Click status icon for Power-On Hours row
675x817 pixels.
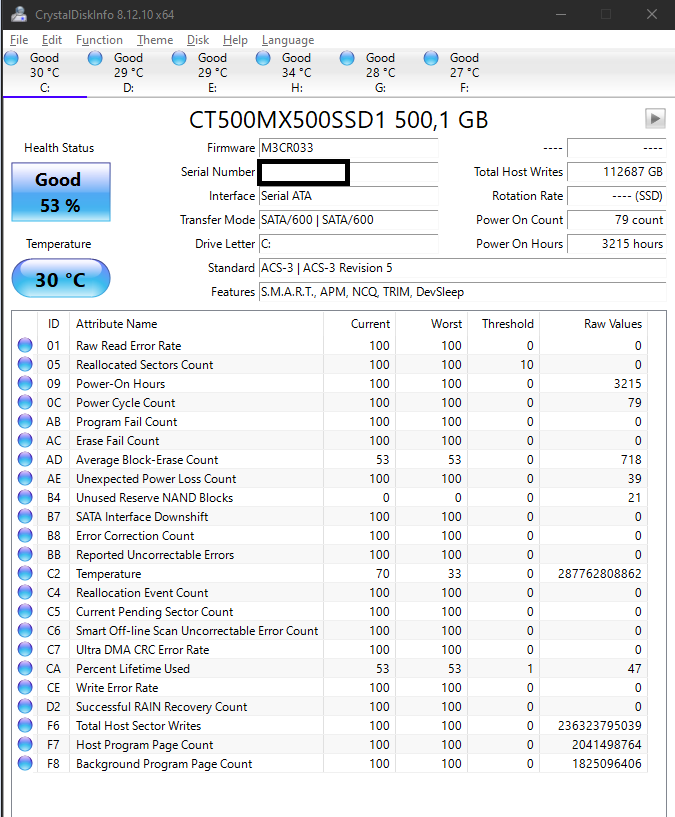click(x=25, y=383)
